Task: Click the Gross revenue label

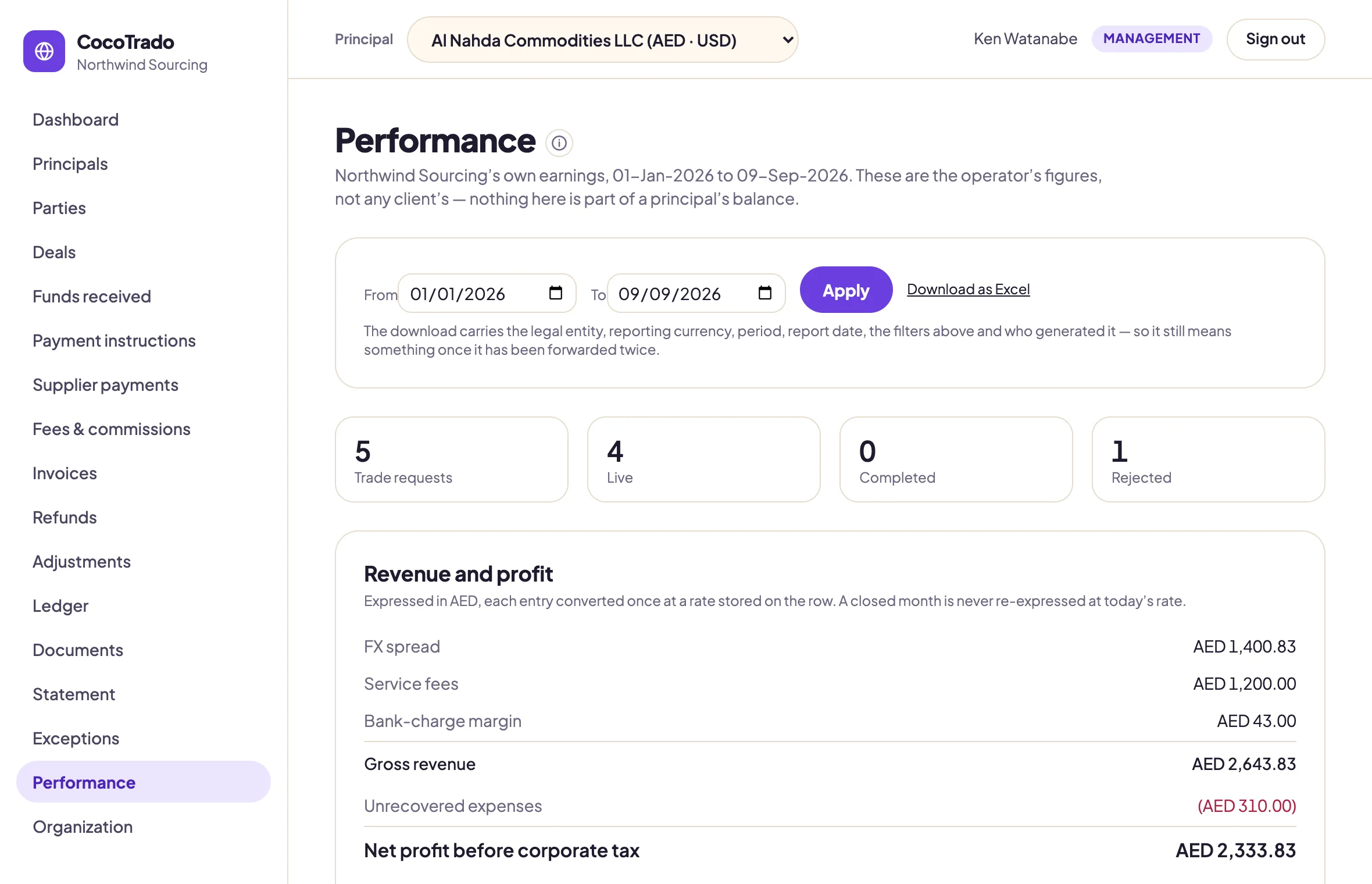Action: point(420,764)
